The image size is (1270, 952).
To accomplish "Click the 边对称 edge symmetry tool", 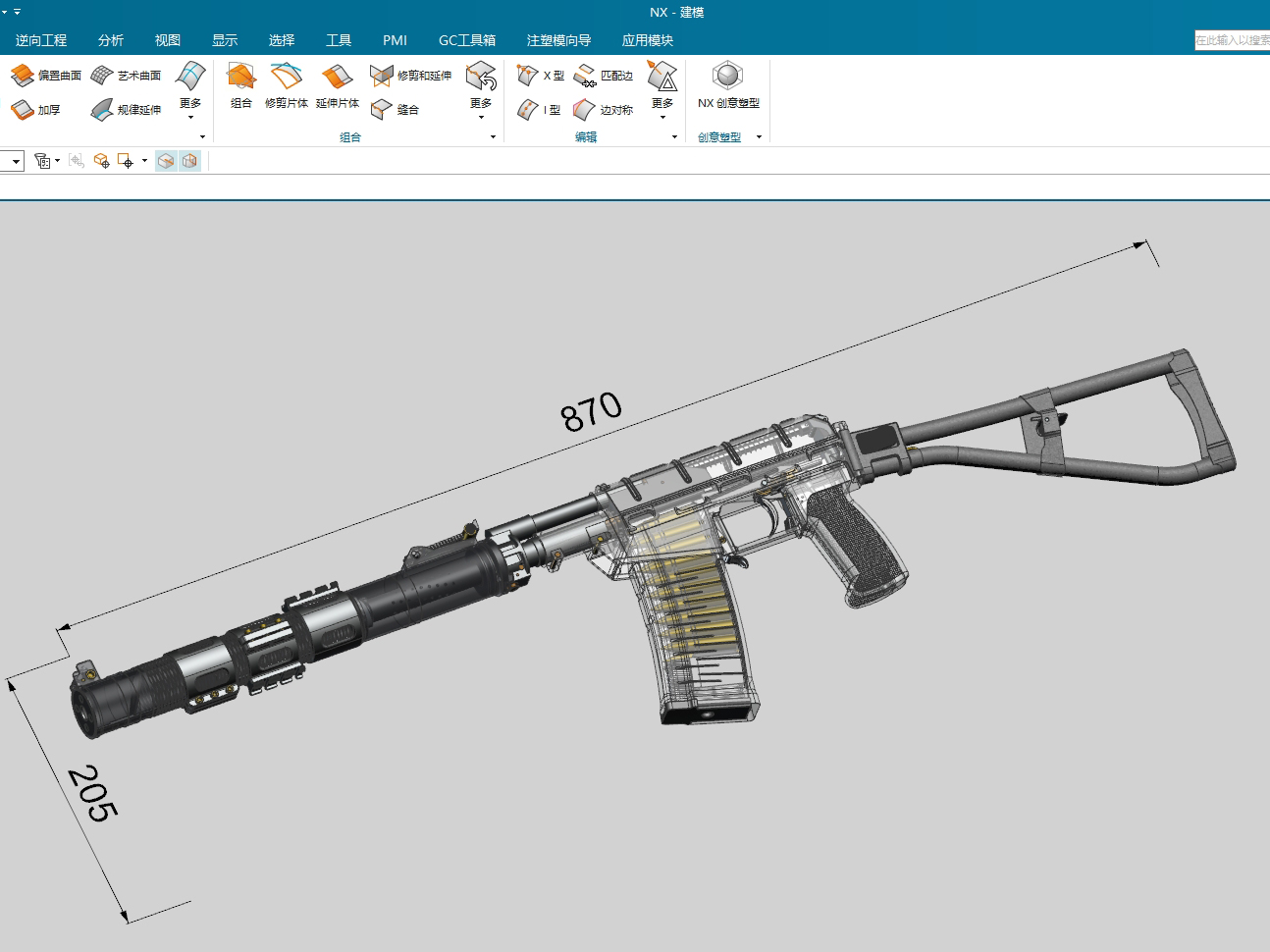I will coord(603,110).
